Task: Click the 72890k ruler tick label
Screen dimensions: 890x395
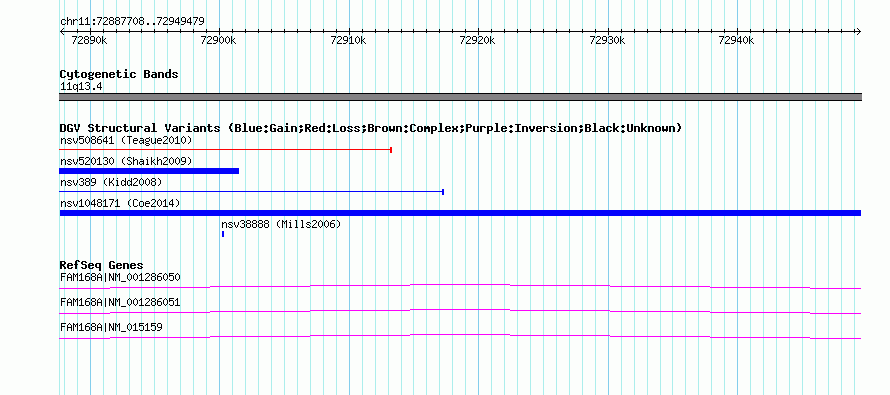Action: click(89, 41)
